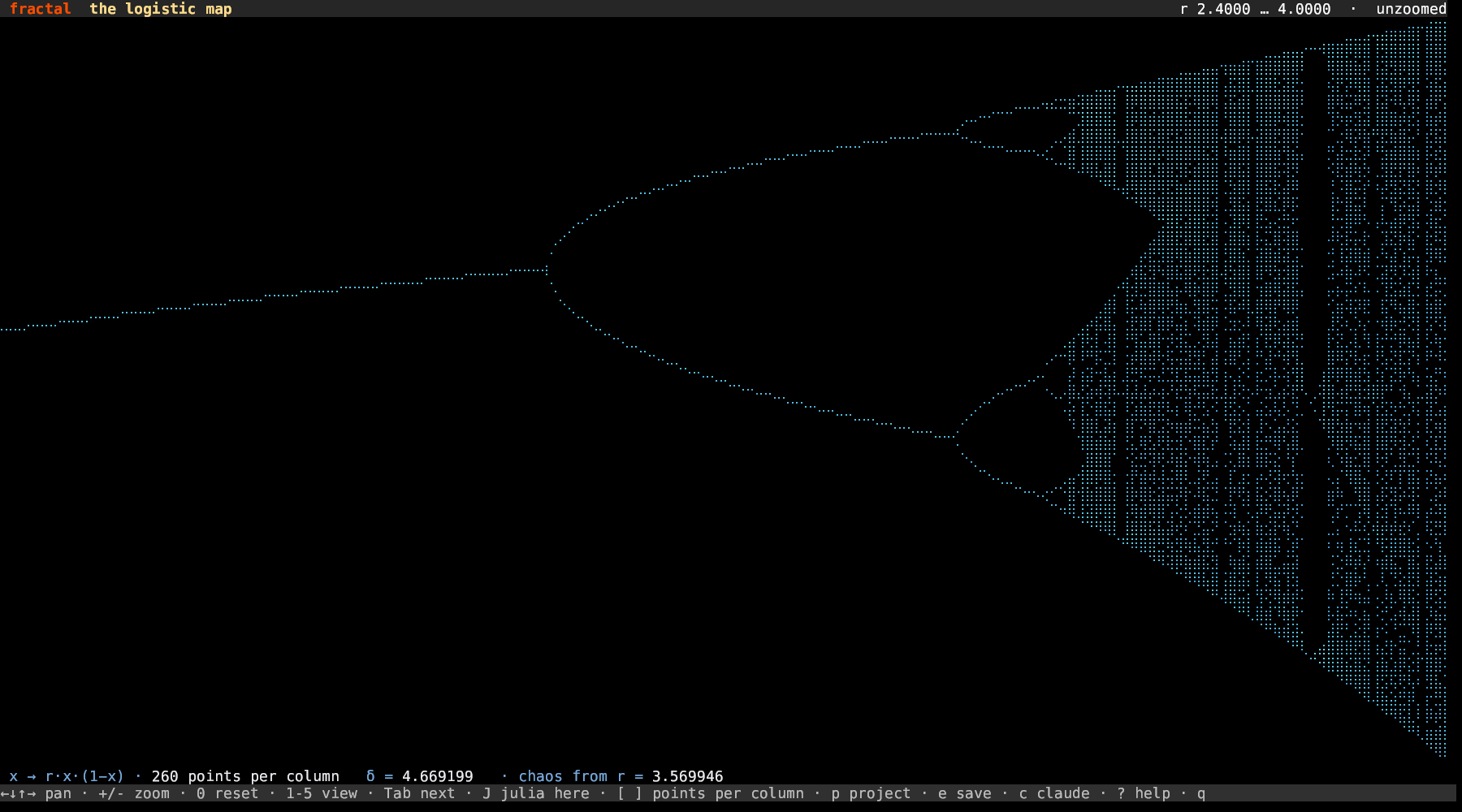Click the arrow keys "pan" hint
The width and height of the screenshot is (1462, 812).
click(x=36, y=793)
